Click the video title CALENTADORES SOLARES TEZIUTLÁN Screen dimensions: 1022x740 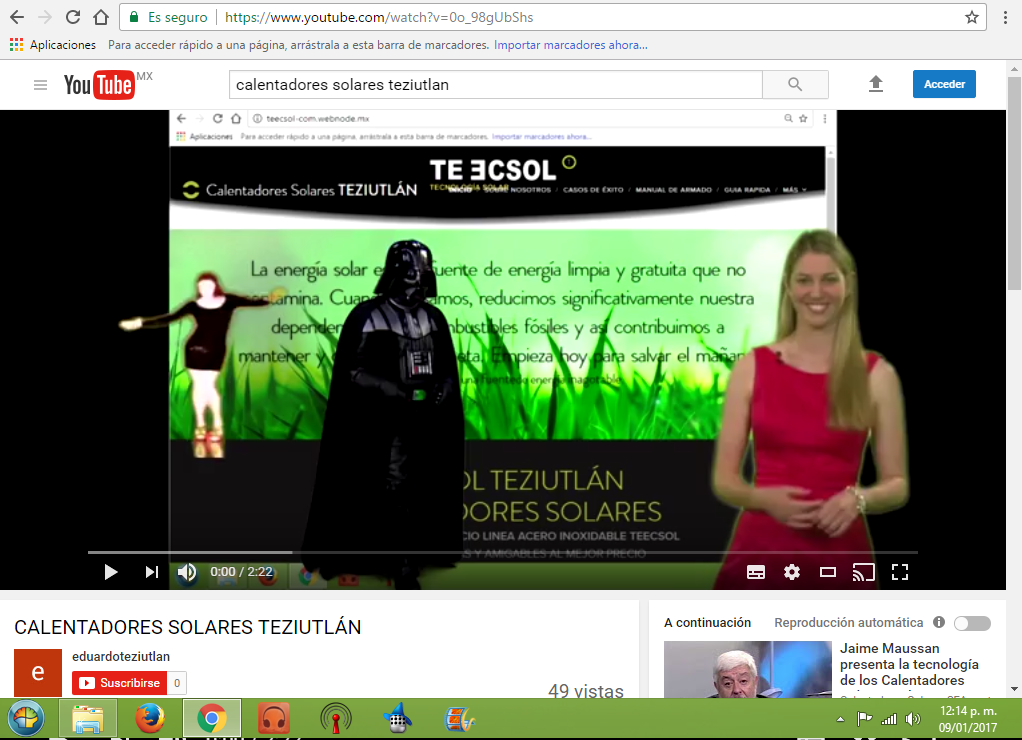click(x=188, y=627)
